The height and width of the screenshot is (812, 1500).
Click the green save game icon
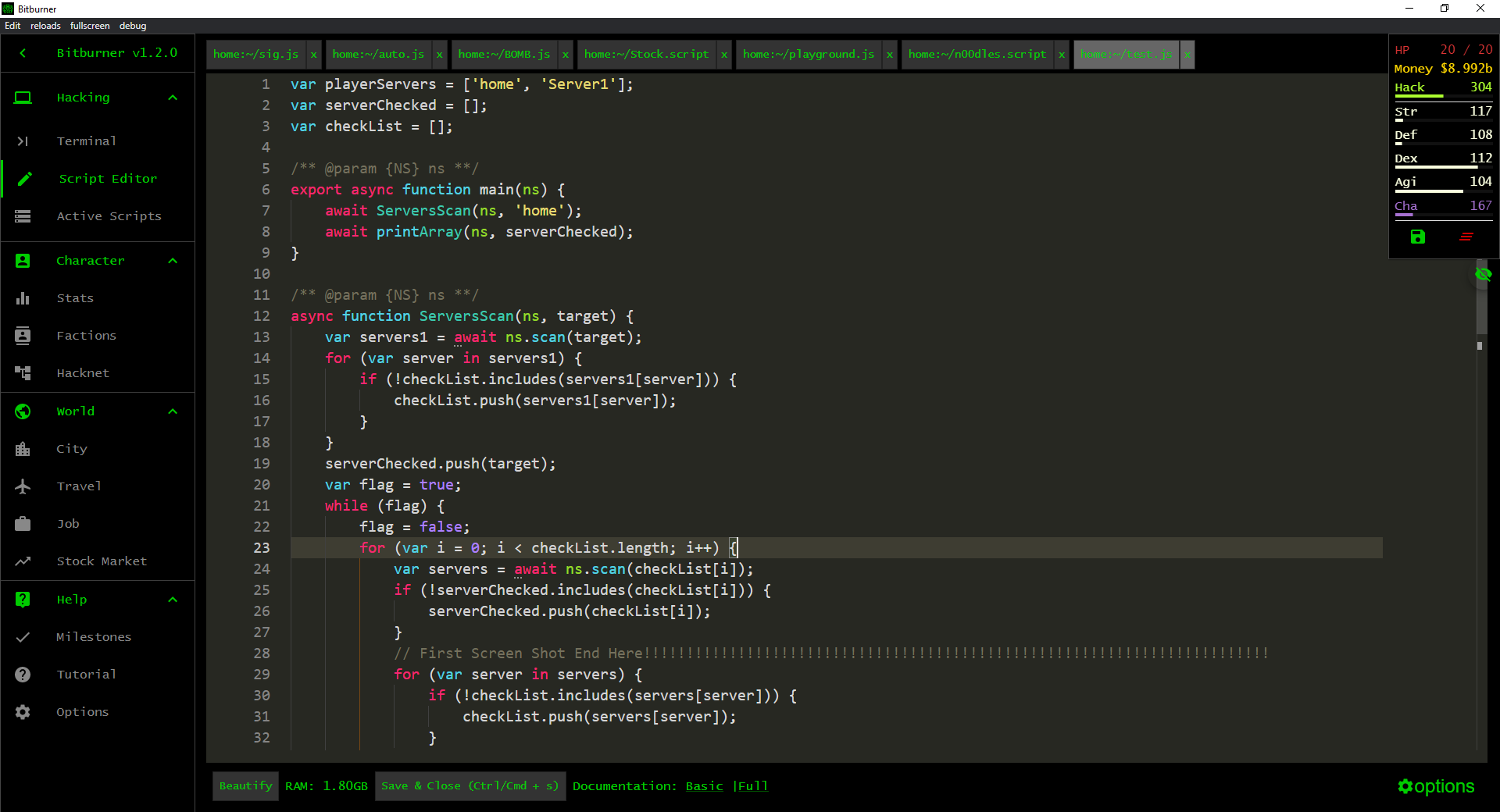pyautogui.click(x=1418, y=237)
